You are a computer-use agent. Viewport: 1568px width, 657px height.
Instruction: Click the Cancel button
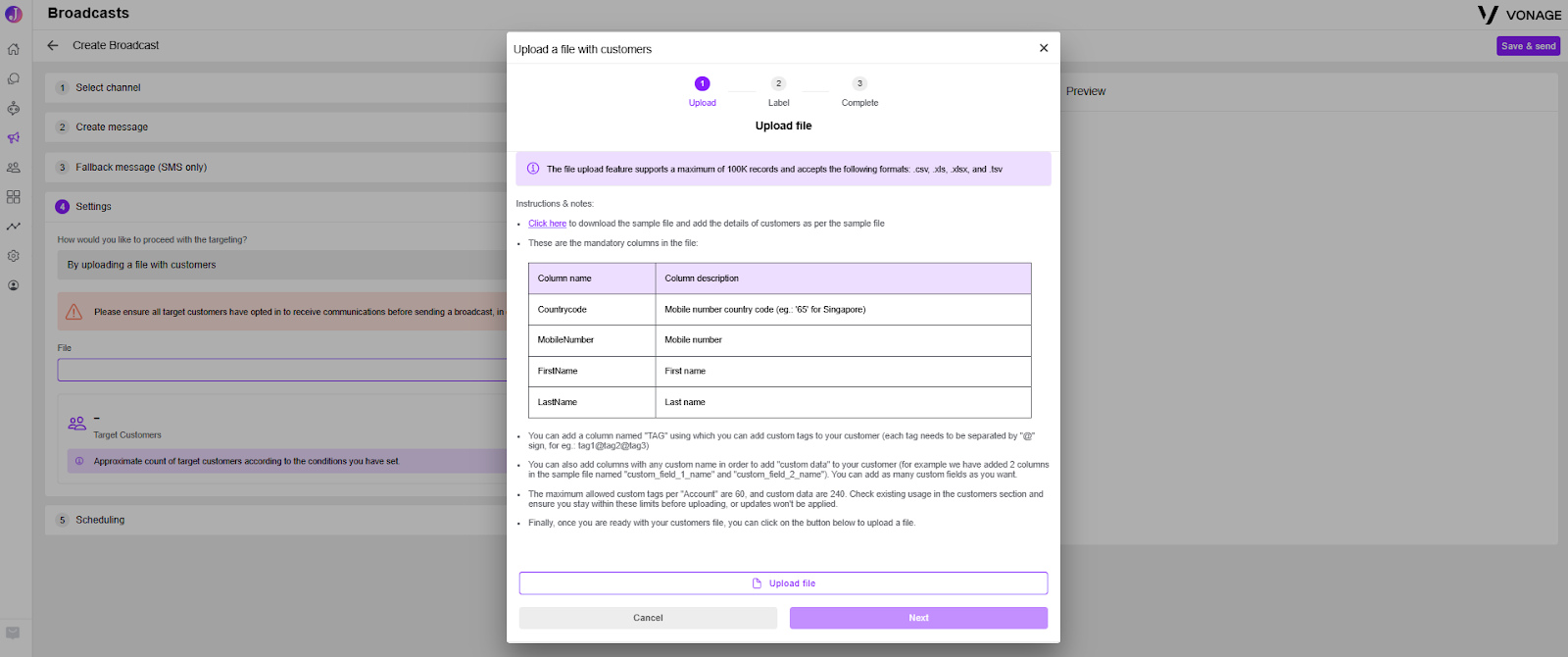click(648, 618)
